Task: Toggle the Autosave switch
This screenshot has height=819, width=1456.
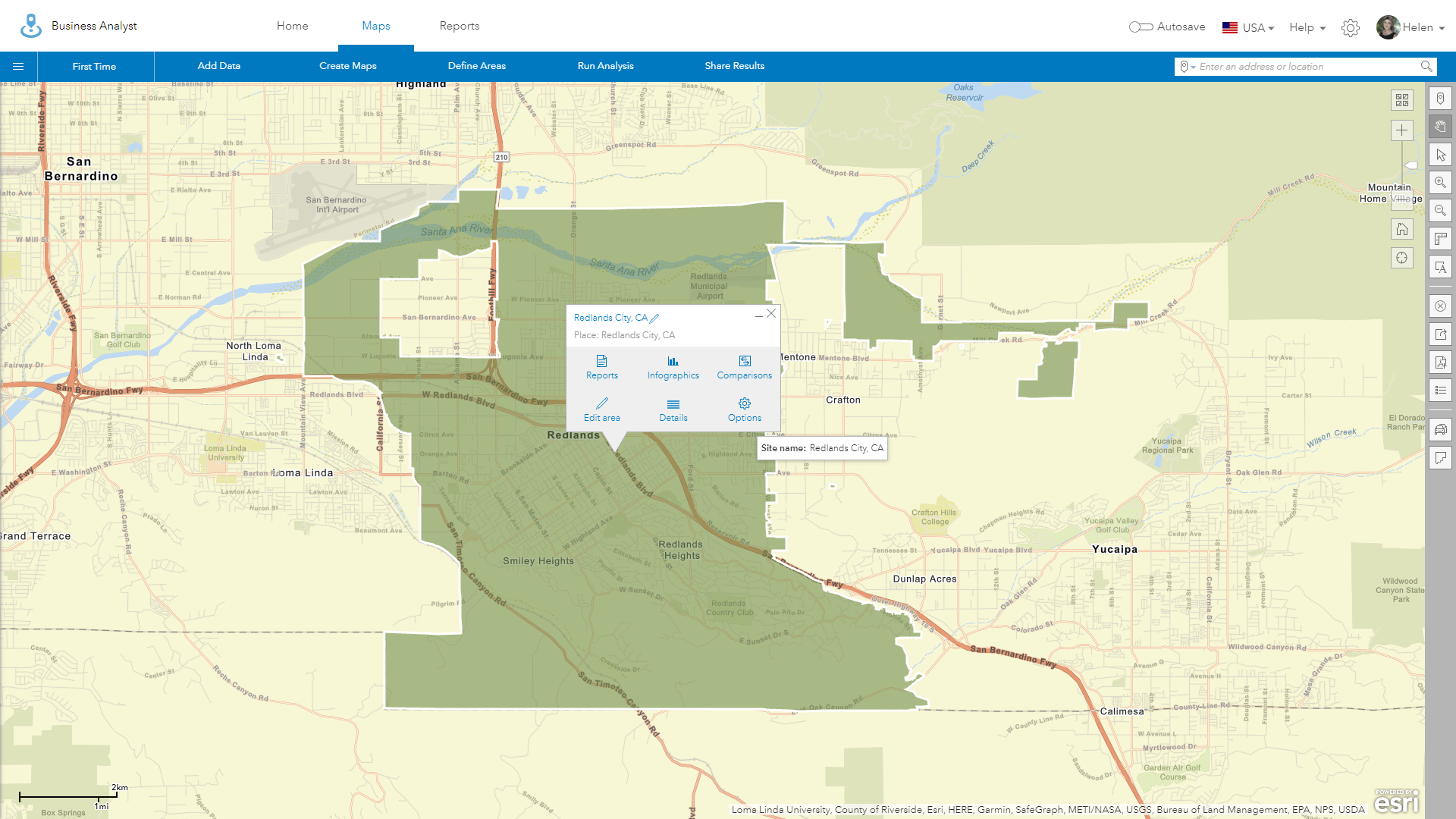Action: (x=1141, y=27)
